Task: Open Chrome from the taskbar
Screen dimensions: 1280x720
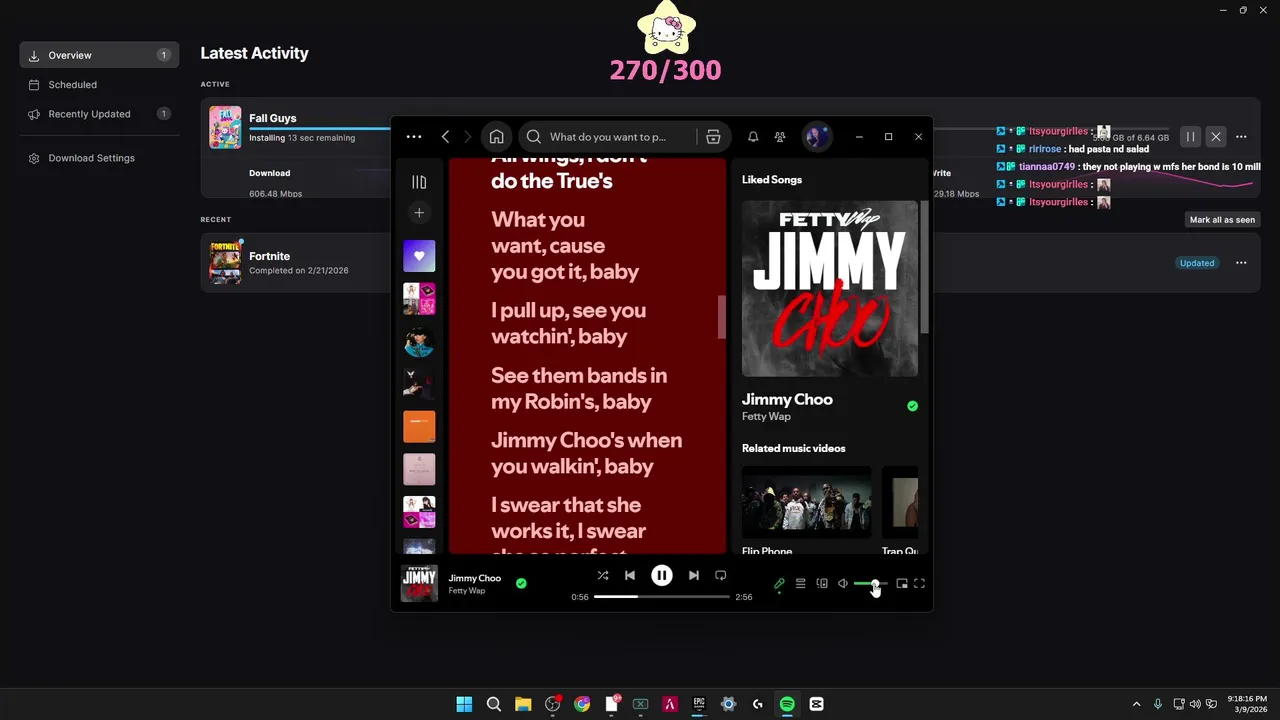Action: coord(582,704)
